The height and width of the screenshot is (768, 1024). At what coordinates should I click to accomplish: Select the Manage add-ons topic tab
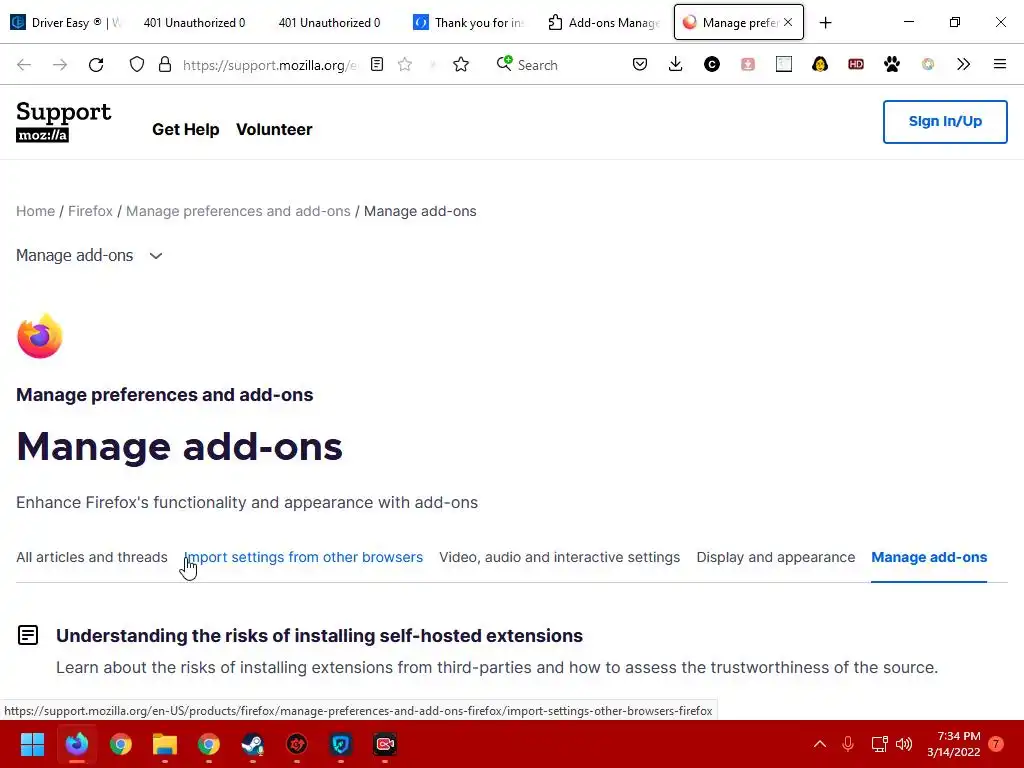point(929,557)
